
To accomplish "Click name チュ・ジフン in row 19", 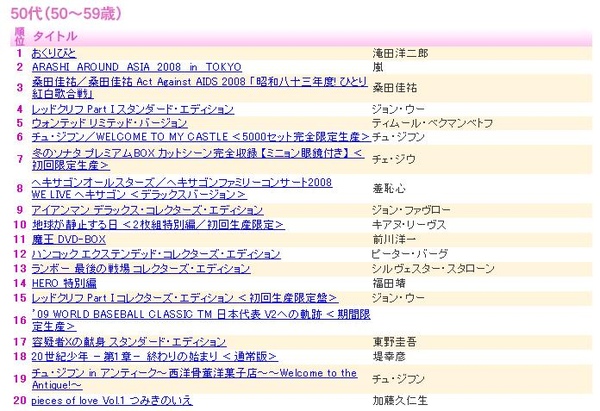I will (398, 378).
